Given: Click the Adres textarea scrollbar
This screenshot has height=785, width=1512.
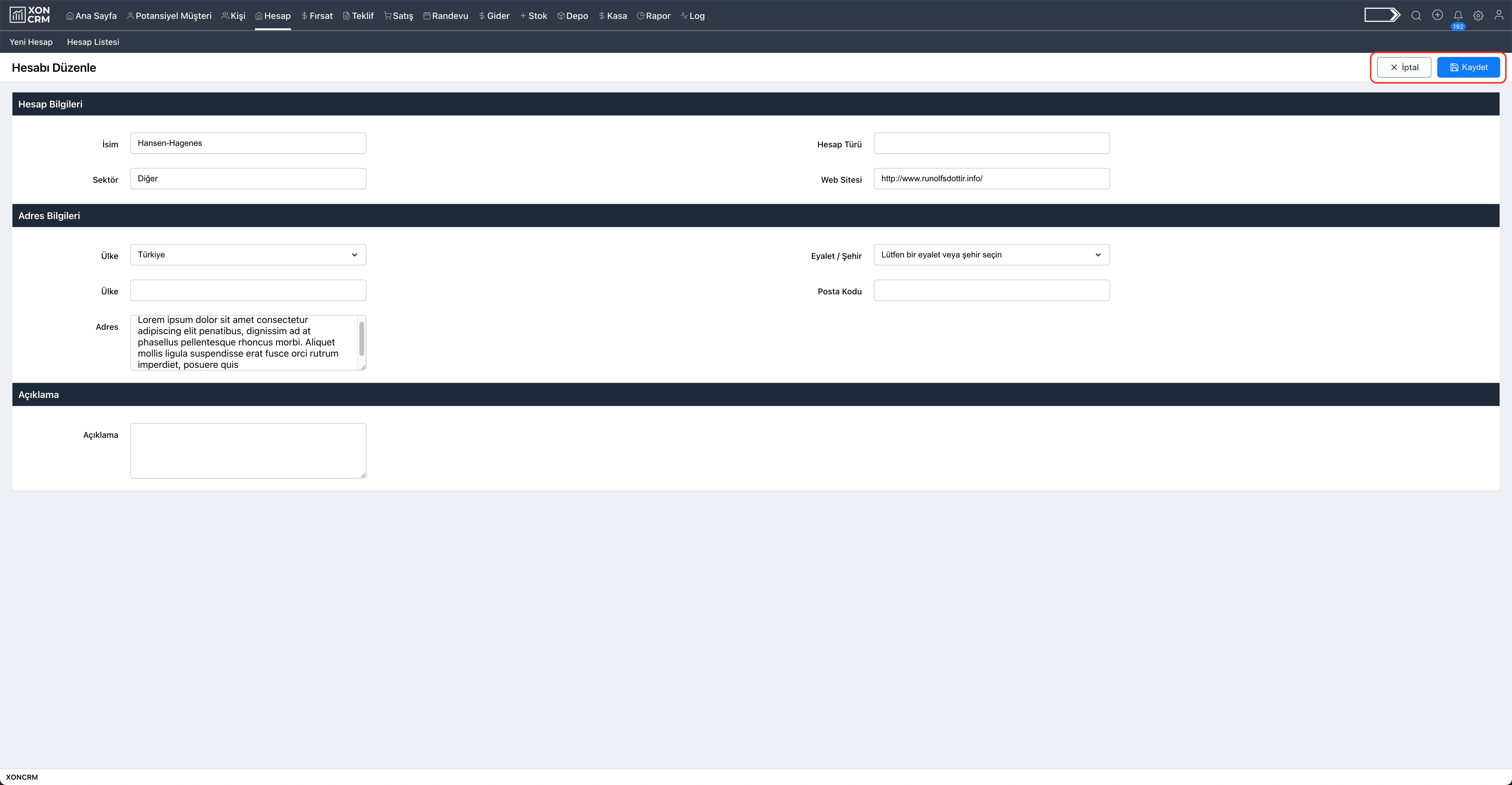Looking at the screenshot, I should (x=361, y=339).
